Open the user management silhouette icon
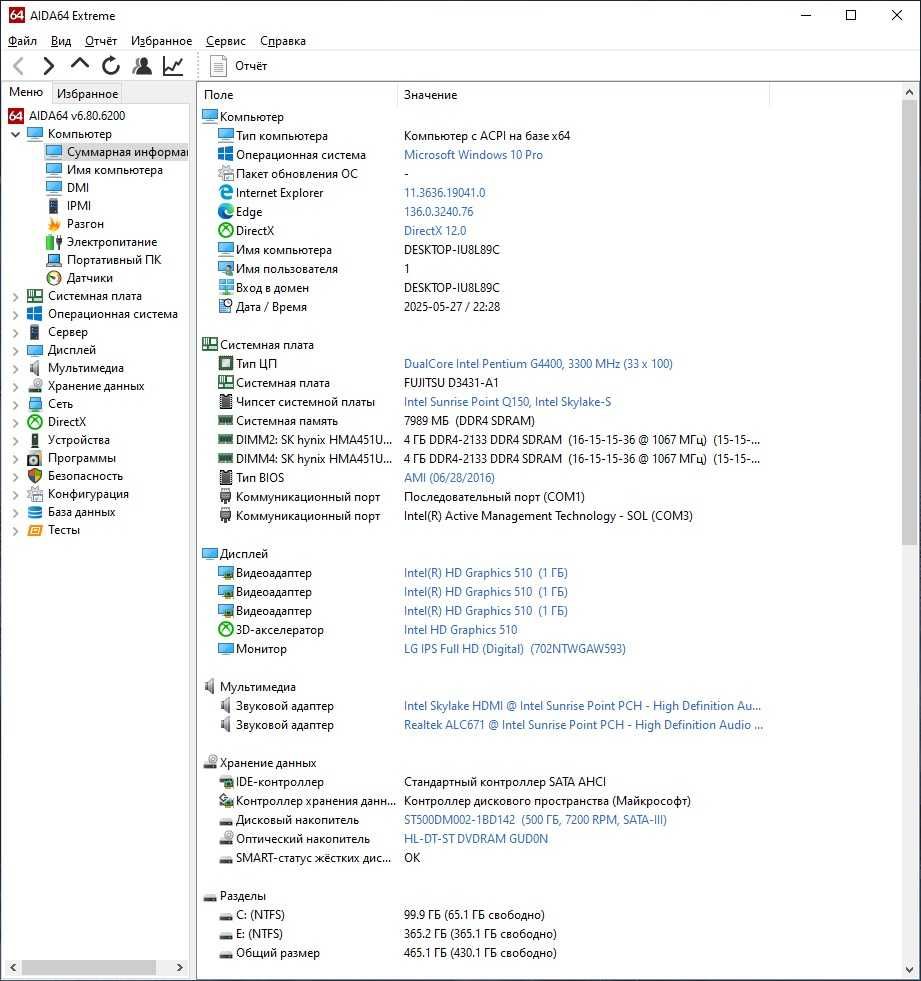This screenshot has width=921, height=981. (x=142, y=66)
